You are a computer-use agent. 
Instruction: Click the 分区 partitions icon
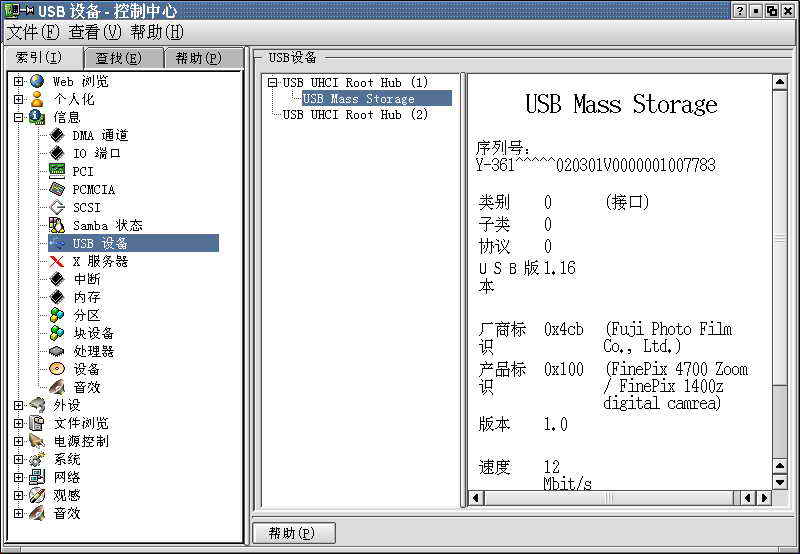(x=57, y=315)
